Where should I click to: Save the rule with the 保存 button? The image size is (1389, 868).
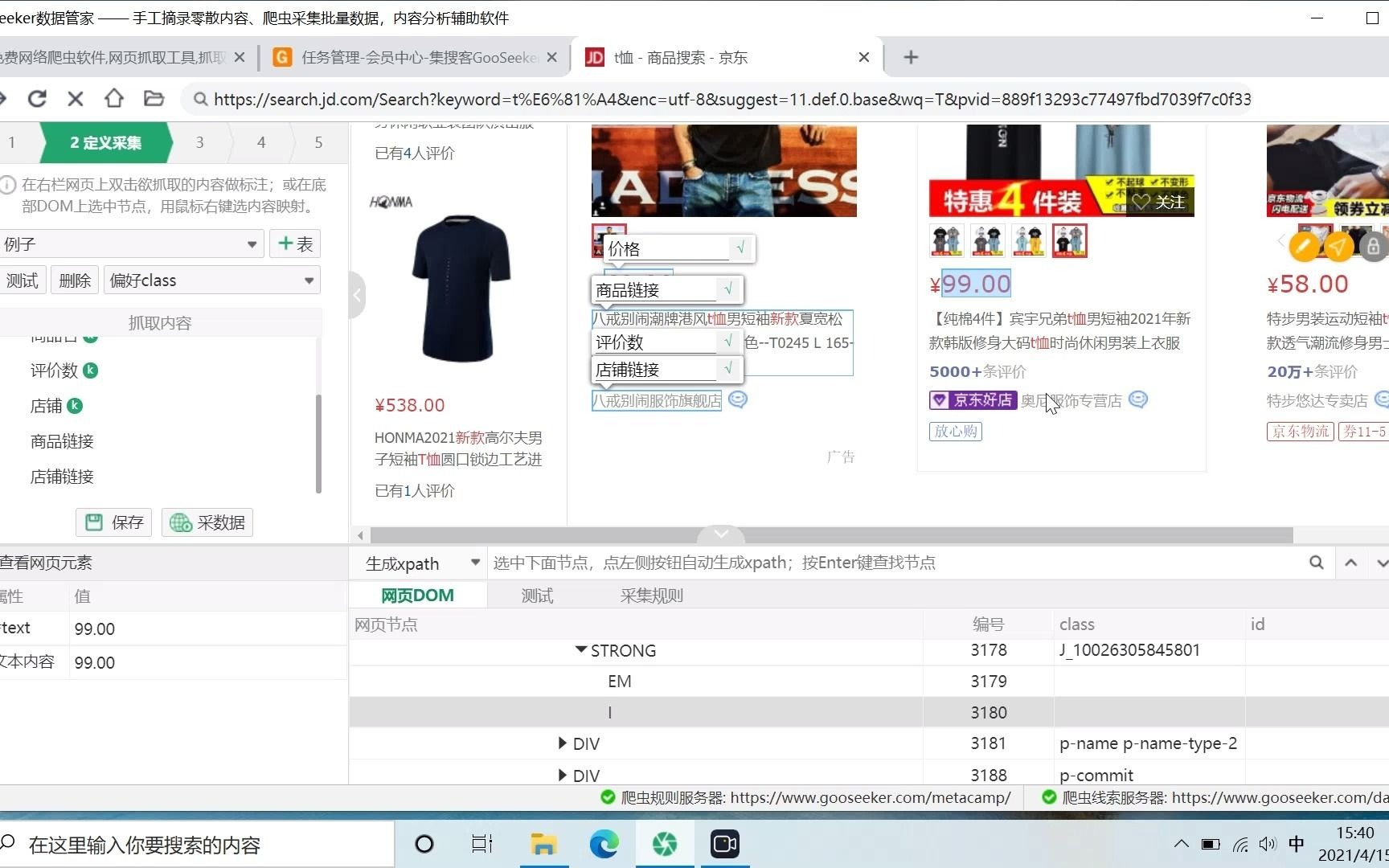(x=114, y=522)
